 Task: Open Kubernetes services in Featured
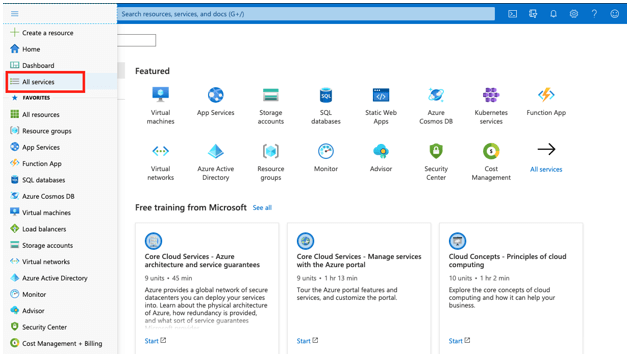[491, 105]
